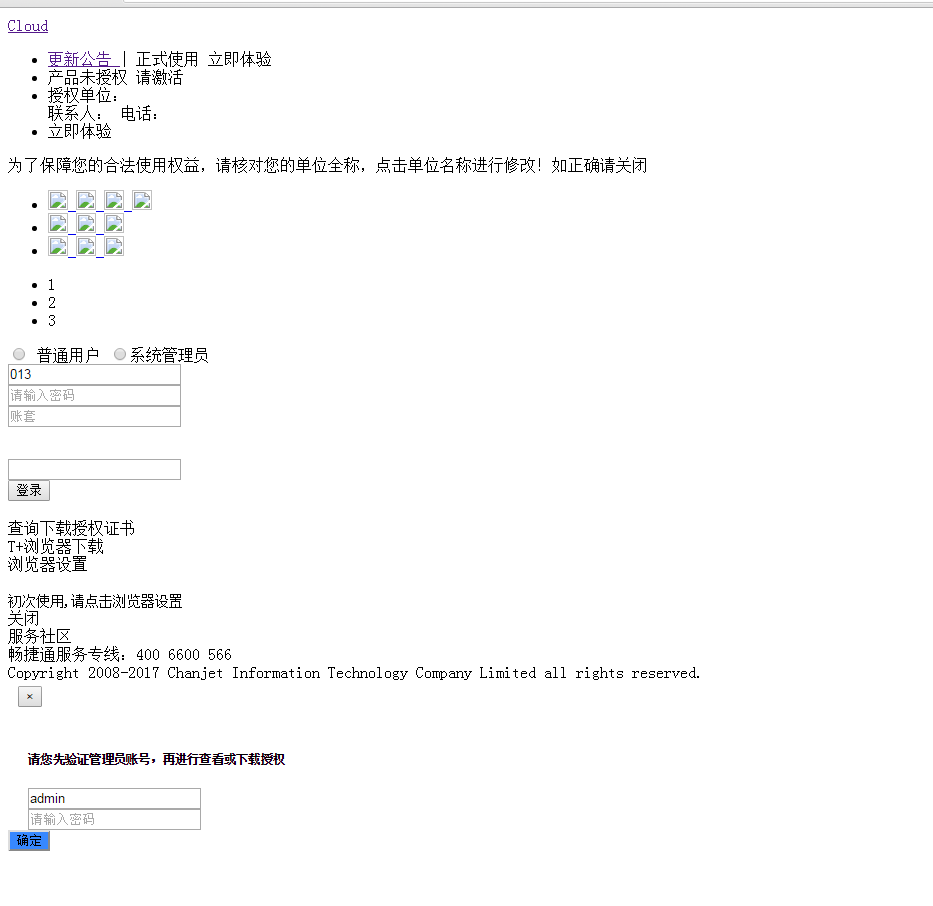Click fourth broken image in first row
The height and width of the screenshot is (906, 933).
(x=142, y=200)
